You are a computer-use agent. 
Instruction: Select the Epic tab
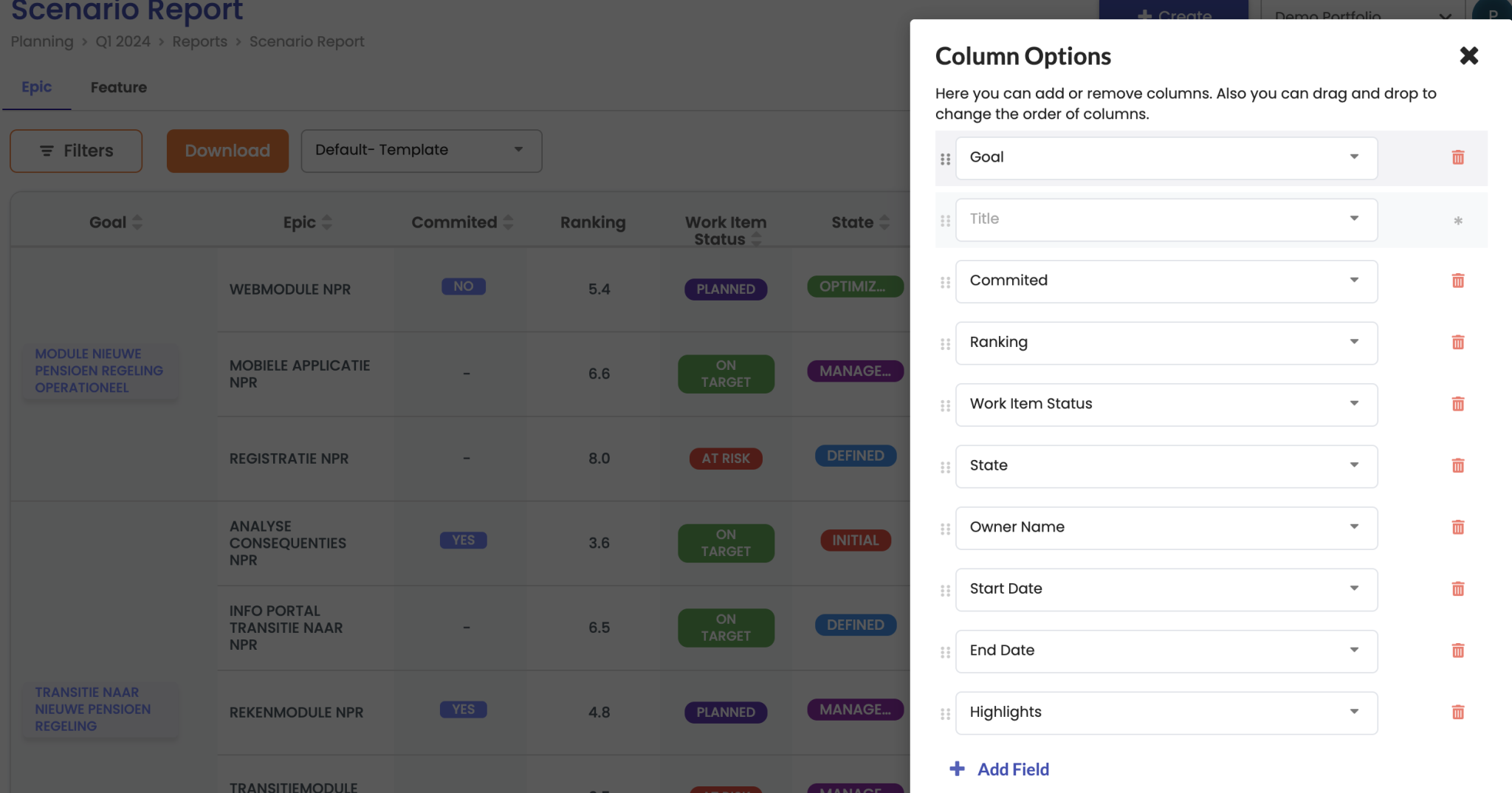click(x=37, y=87)
